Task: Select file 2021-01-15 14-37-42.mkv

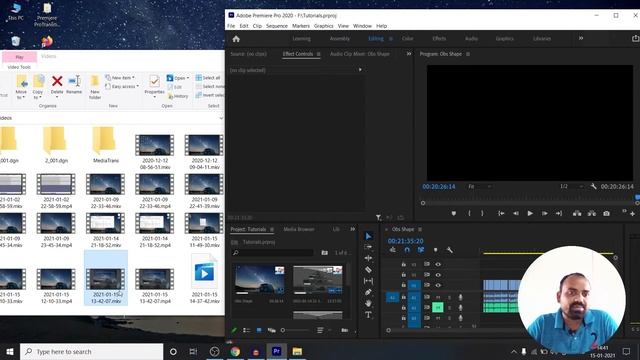Action: 204,279
